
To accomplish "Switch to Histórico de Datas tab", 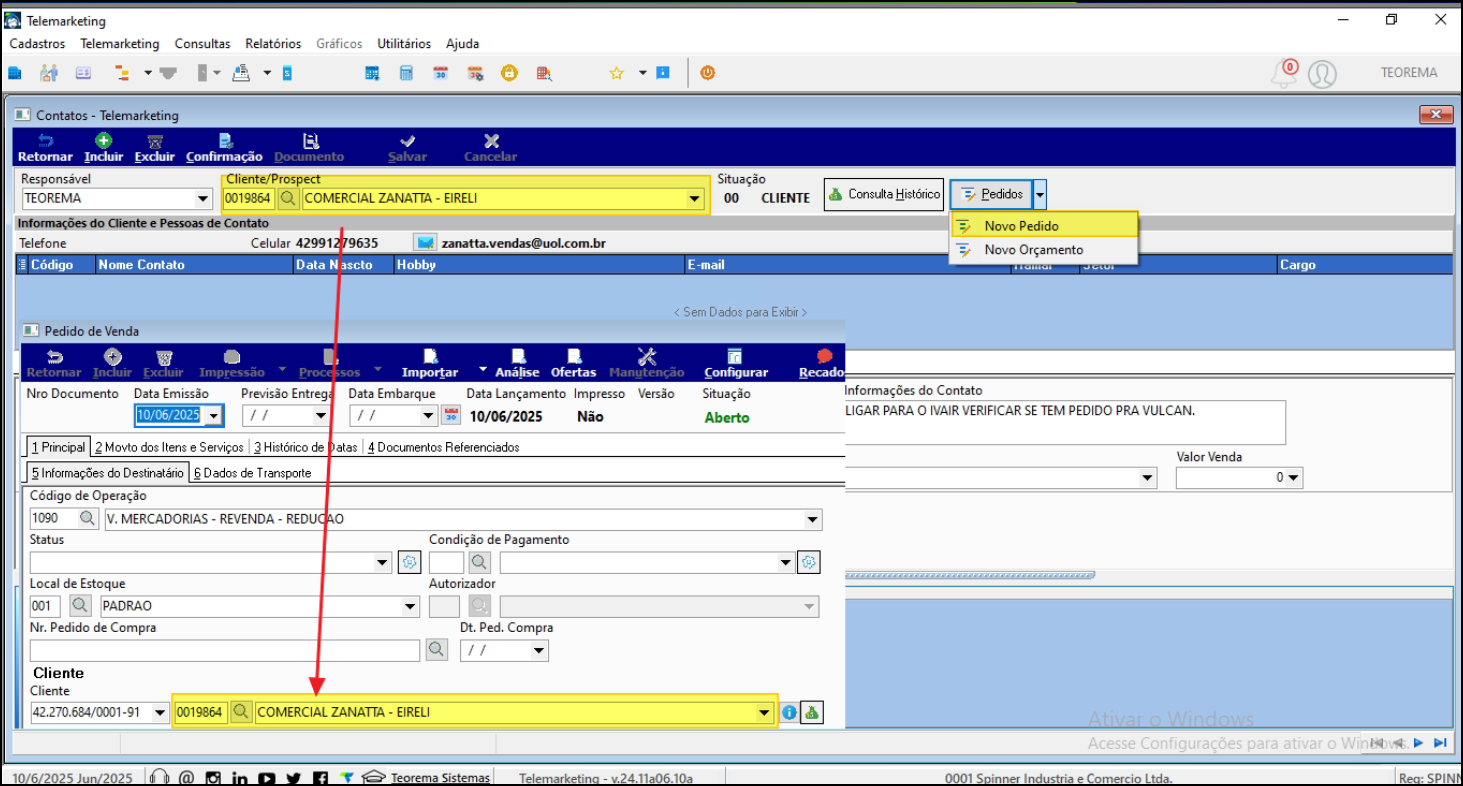I will point(305,447).
